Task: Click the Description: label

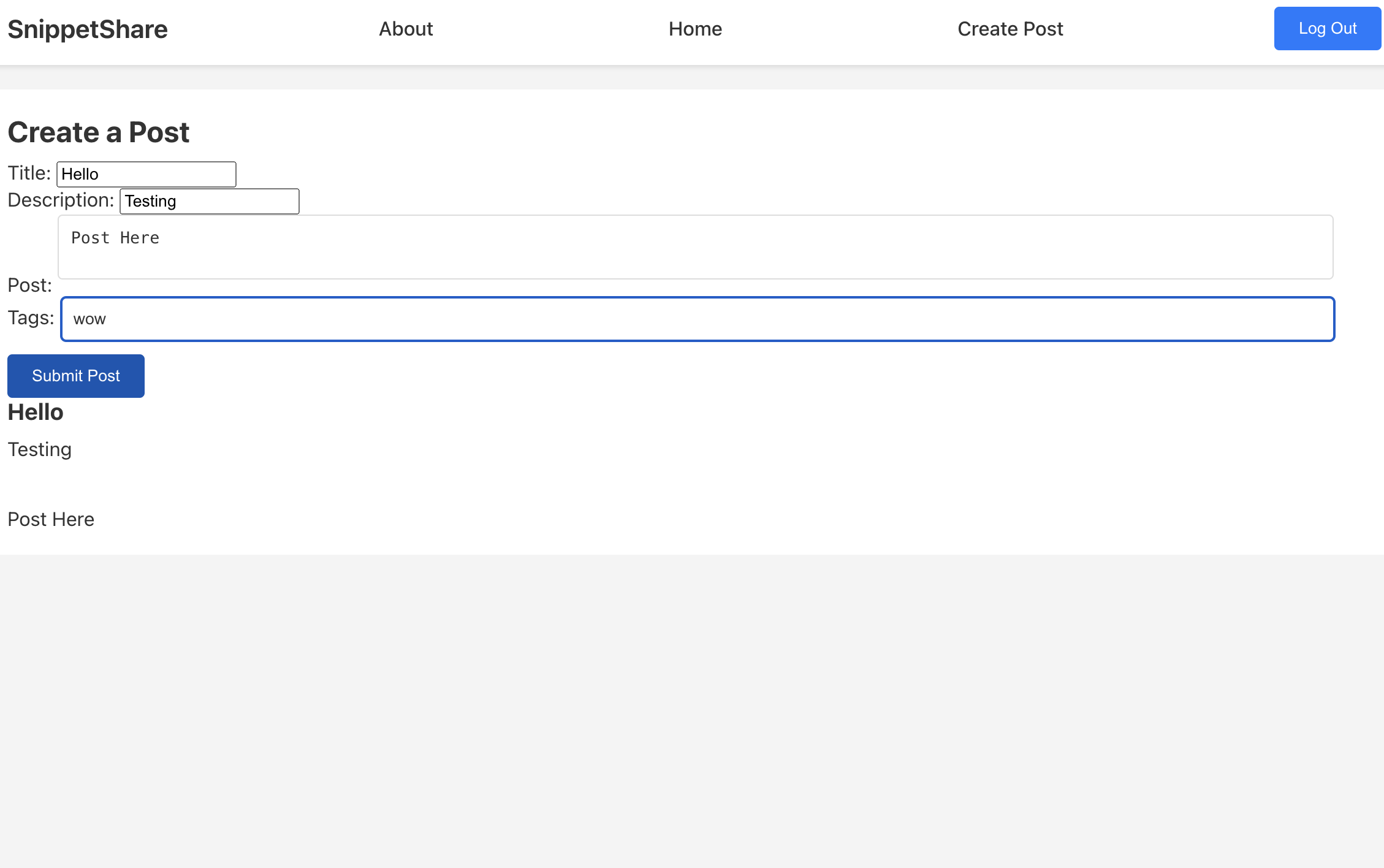Action: 61,200
